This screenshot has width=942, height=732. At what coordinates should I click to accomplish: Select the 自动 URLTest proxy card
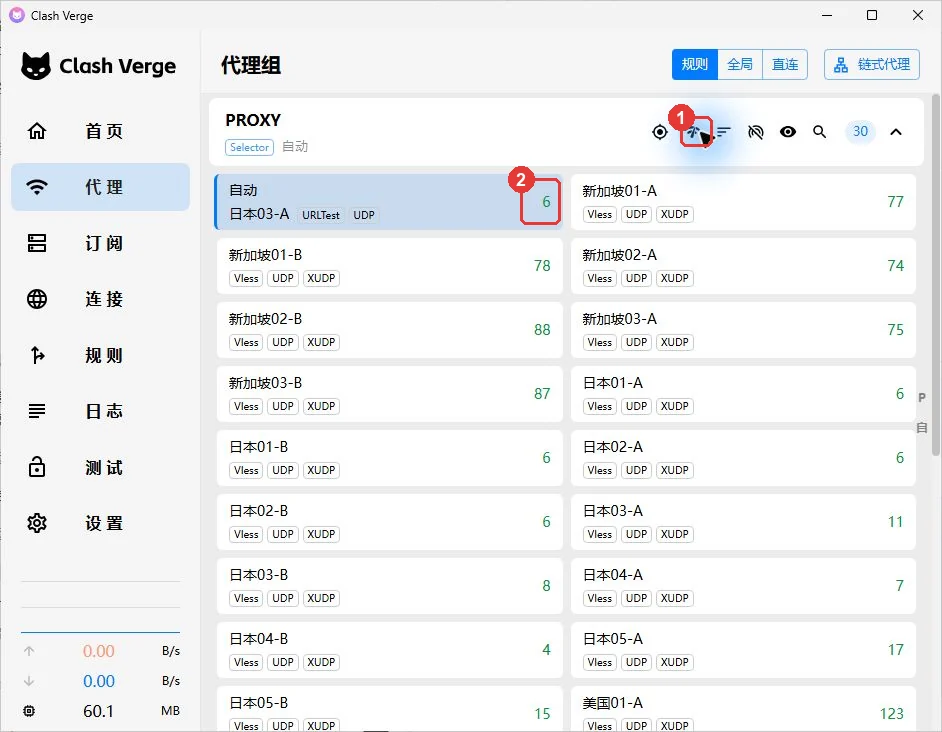point(389,202)
